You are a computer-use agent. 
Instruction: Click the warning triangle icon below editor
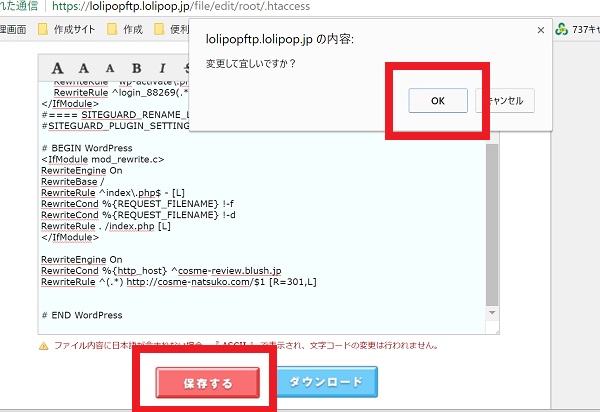pyautogui.click(x=44, y=346)
